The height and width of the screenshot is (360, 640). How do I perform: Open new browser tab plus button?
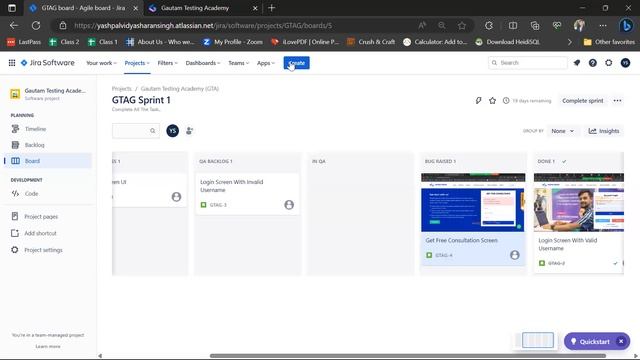(x=271, y=8)
